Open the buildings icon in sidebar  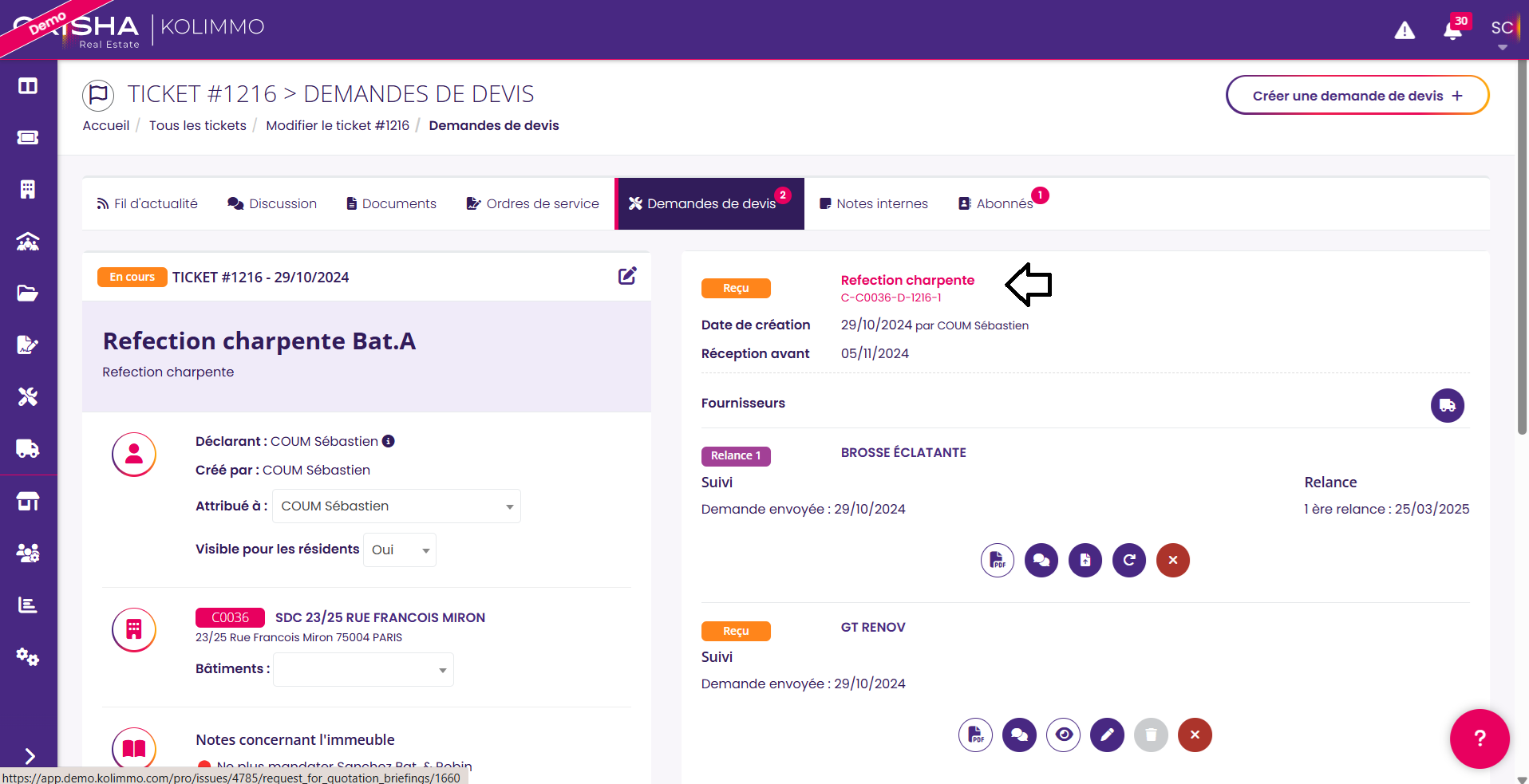click(x=28, y=190)
